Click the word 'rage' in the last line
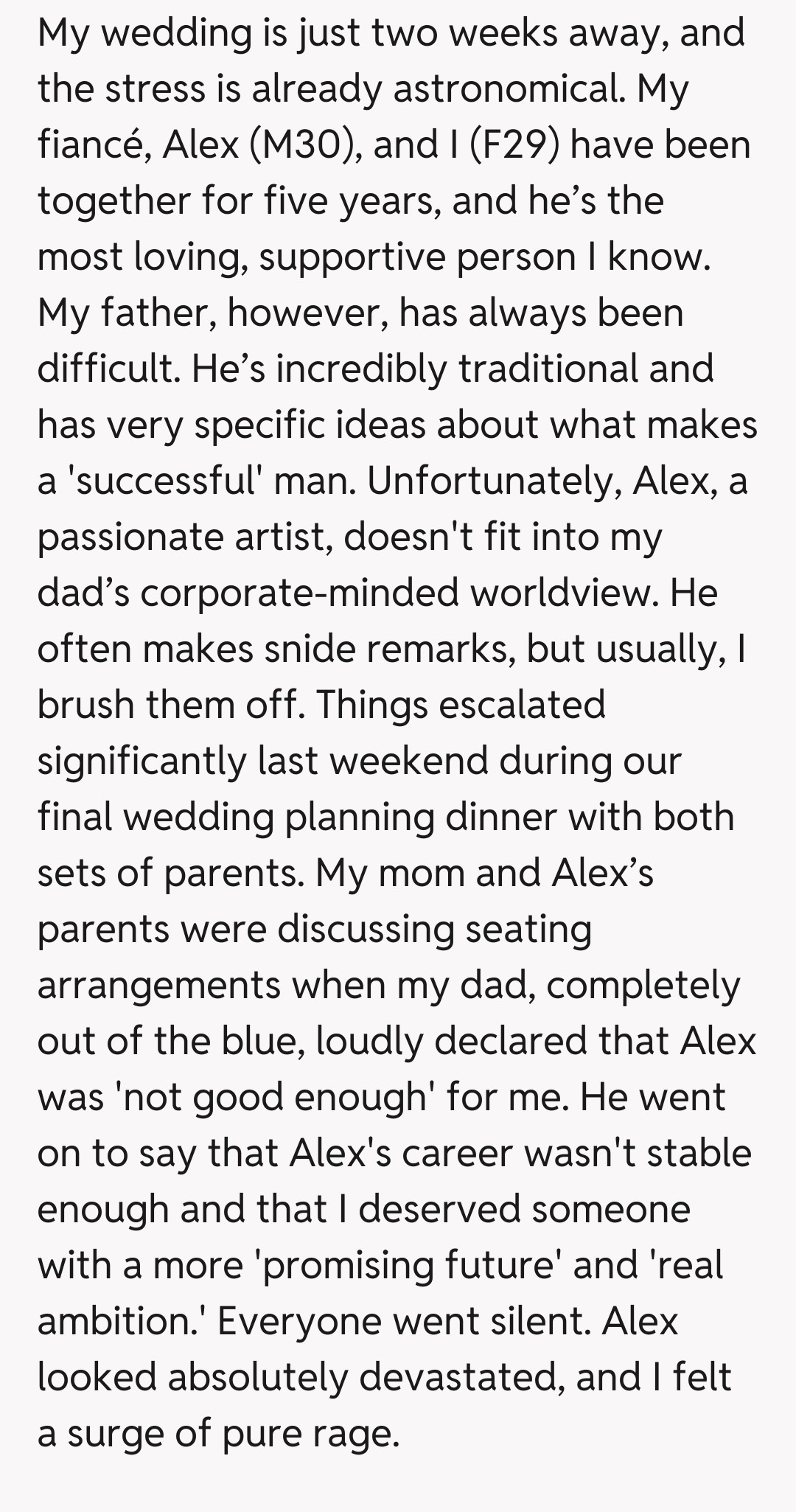Viewport: 796px width, 1512px height. [x=355, y=1433]
